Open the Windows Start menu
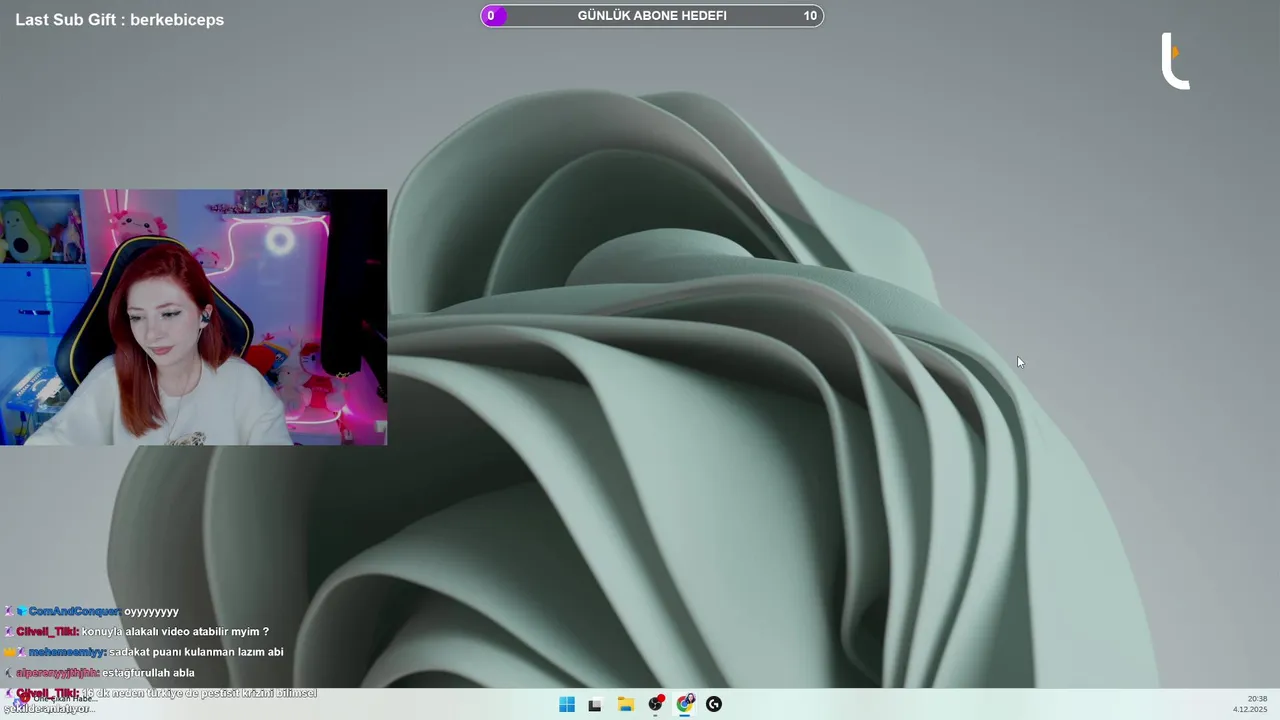The image size is (1280, 720). point(567,704)
